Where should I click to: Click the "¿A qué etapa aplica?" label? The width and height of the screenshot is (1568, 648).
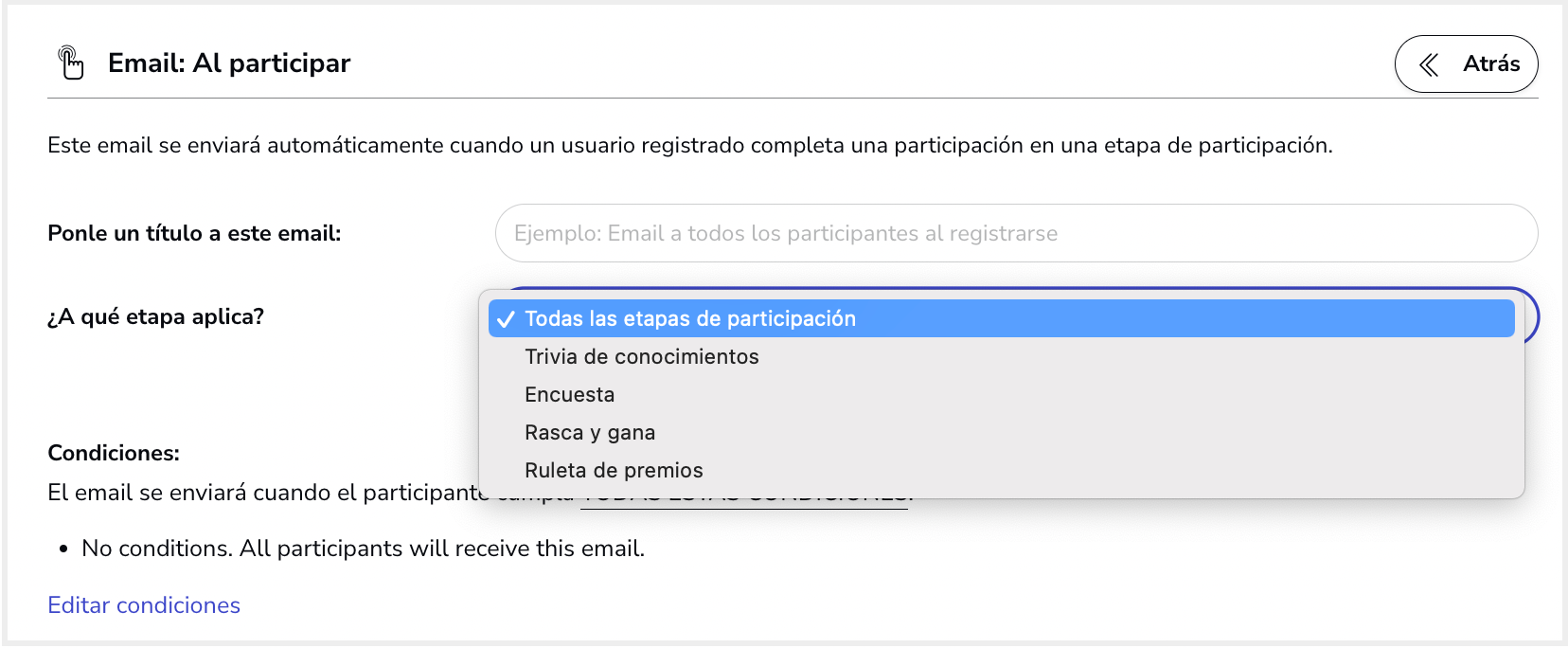pos(155,316)
